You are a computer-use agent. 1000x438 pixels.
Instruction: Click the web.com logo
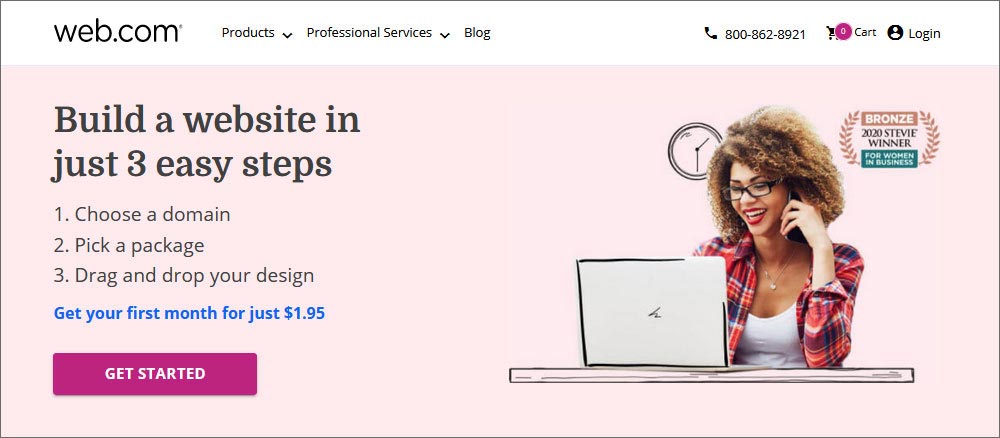click(x=118, y=32)
